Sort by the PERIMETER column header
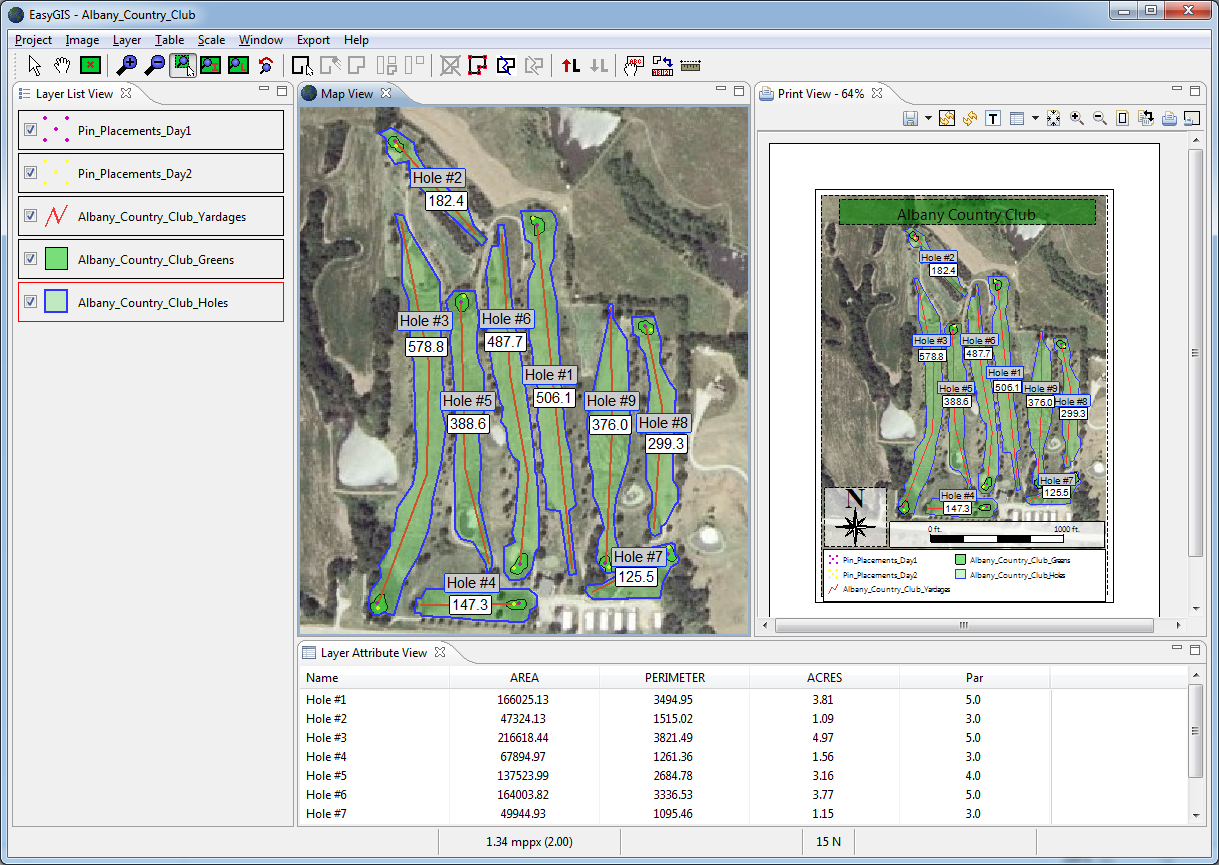The image size is (1219, 865). pyautogui.click(x=674, y=678)
